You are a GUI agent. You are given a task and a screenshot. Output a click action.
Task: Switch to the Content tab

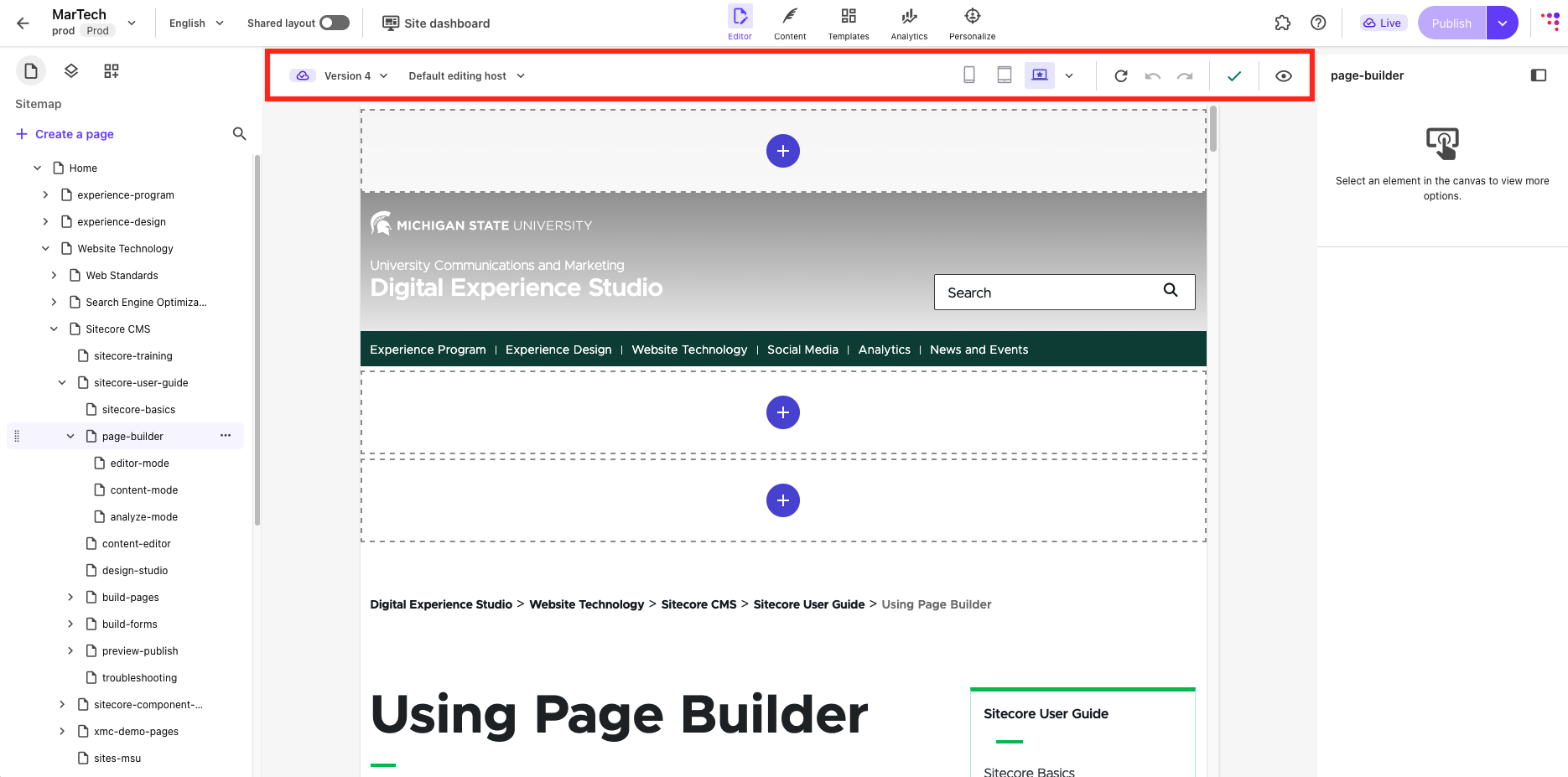(x=790, y=23)
